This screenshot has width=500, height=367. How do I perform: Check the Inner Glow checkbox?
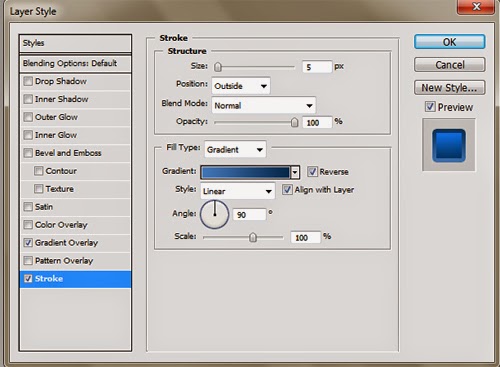click(x=28, y=135)
